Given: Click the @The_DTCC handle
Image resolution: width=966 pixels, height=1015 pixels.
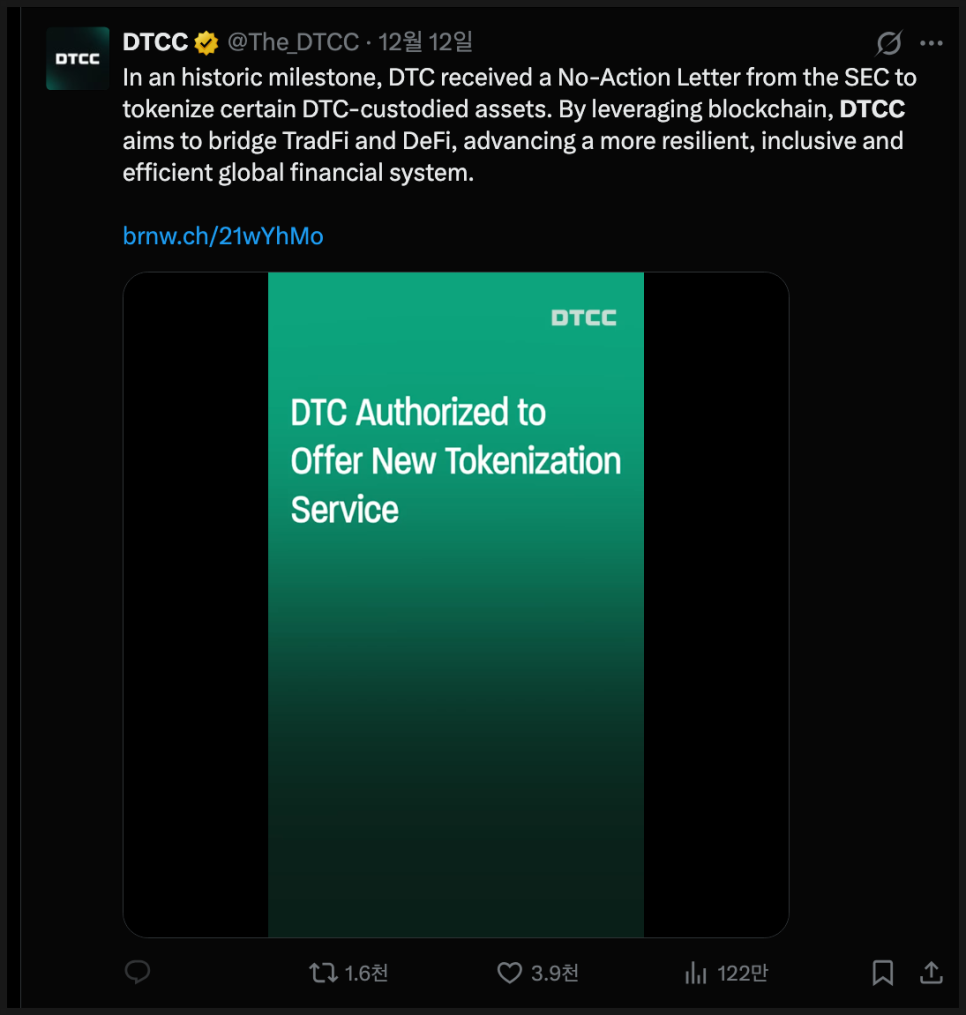Looking at the screenshot, I should pyautogui.click(x=293, y=42).
